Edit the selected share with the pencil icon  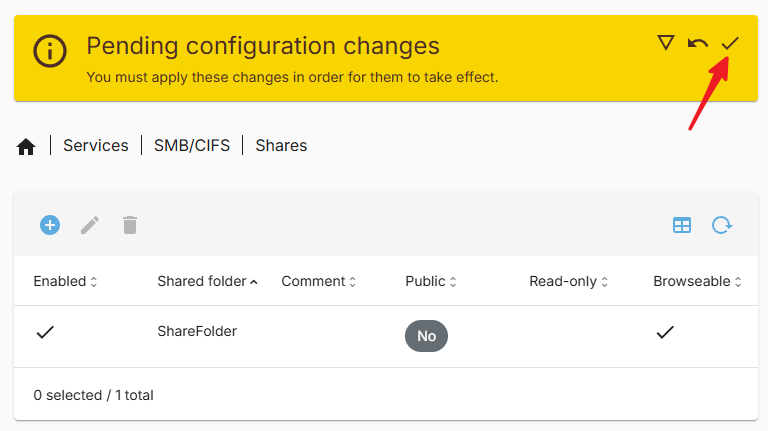[x=90, y=225]
